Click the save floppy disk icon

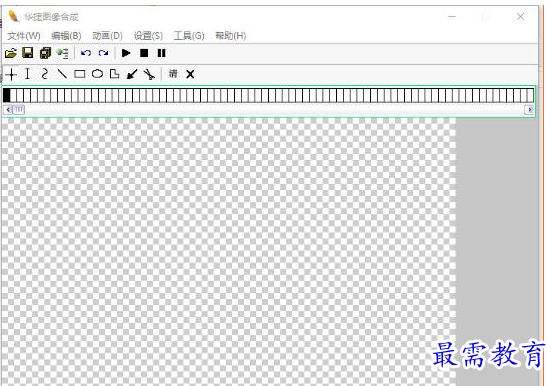pyautogui.click(x=28, y=53)
